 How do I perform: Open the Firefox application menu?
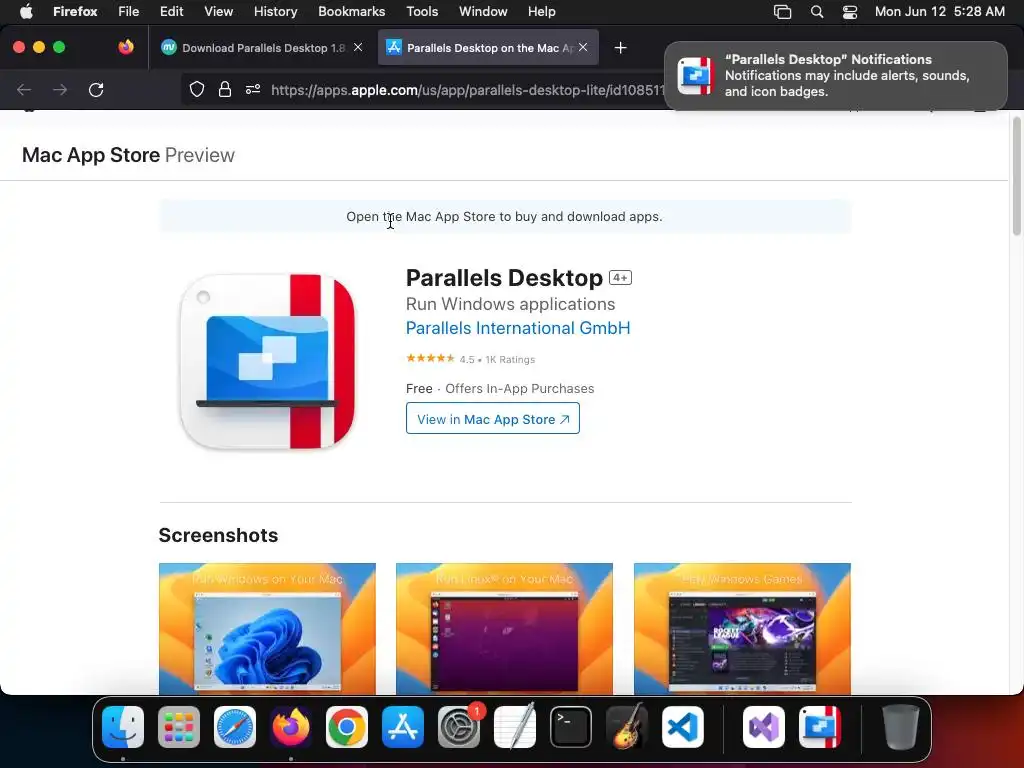coord(75,11)
